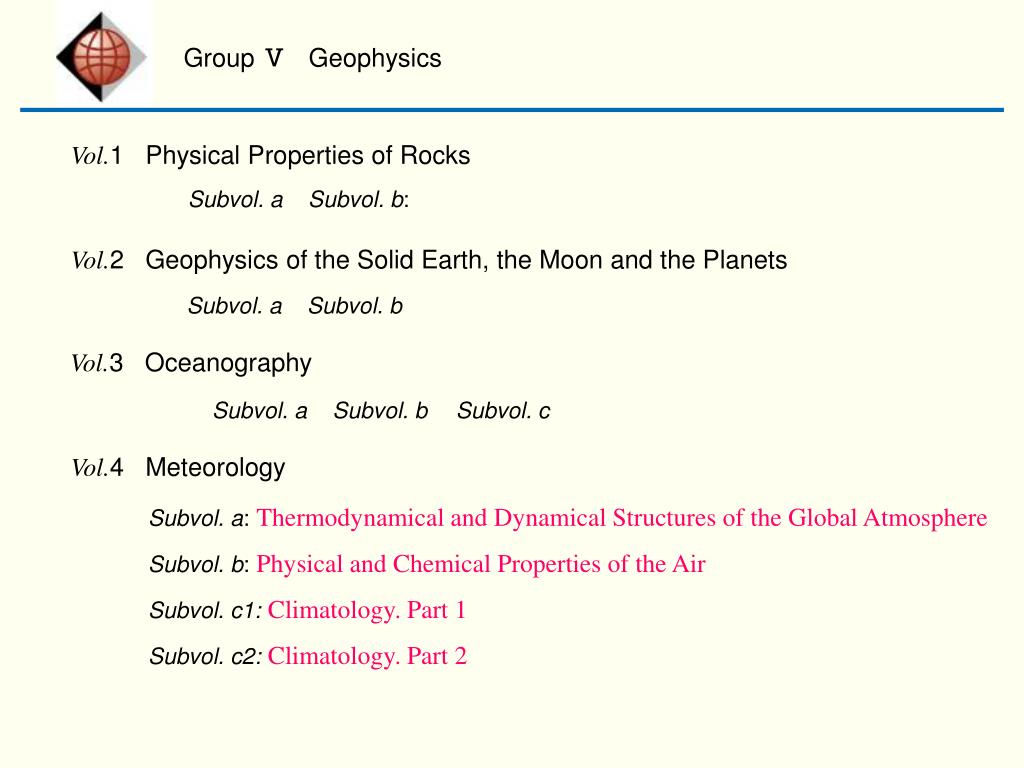
Task: Click the Vol.3 Oceanography heading
Action: (192, 363)
